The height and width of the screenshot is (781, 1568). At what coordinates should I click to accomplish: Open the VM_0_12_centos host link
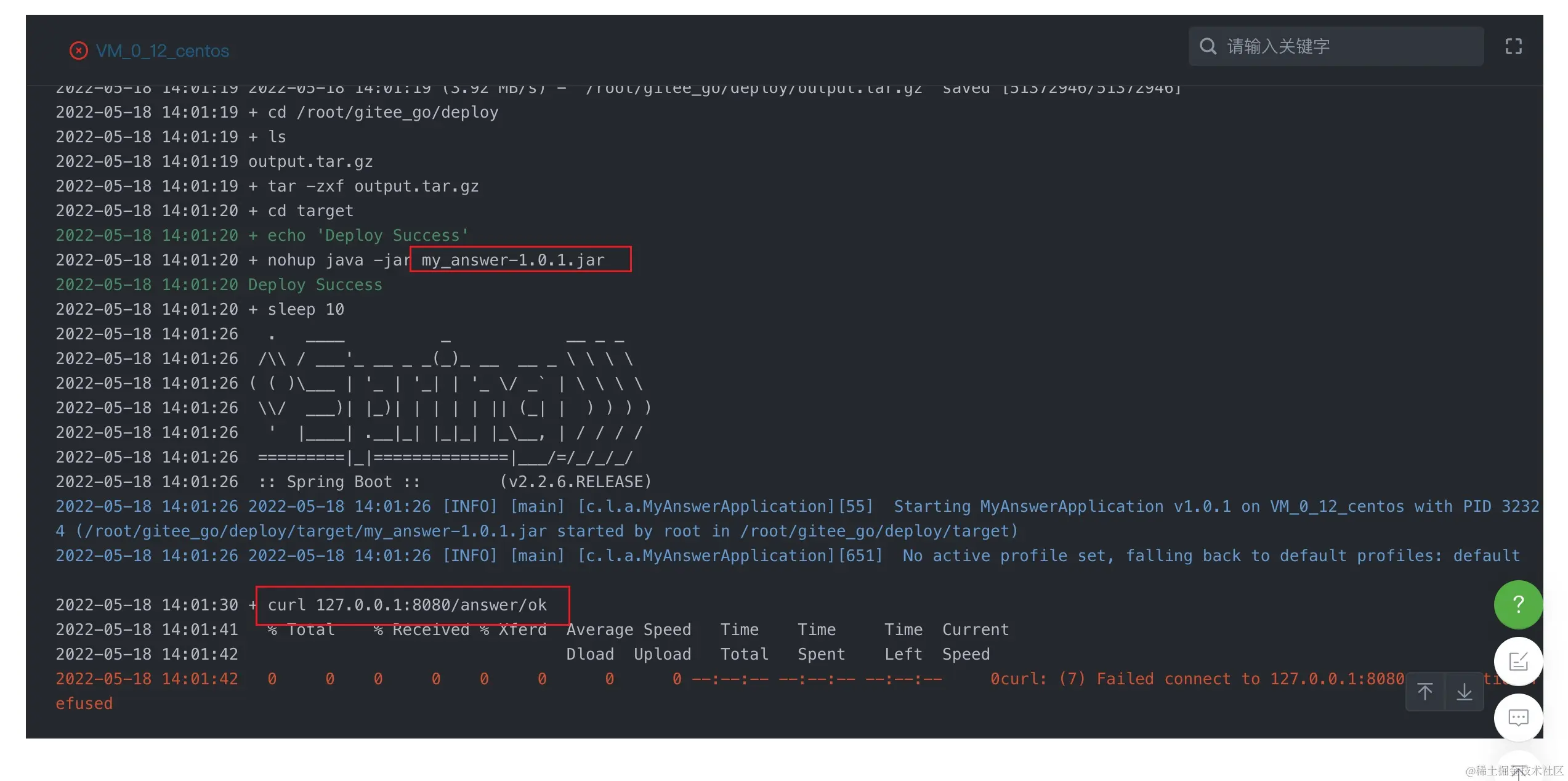click(x=162, y=51)
